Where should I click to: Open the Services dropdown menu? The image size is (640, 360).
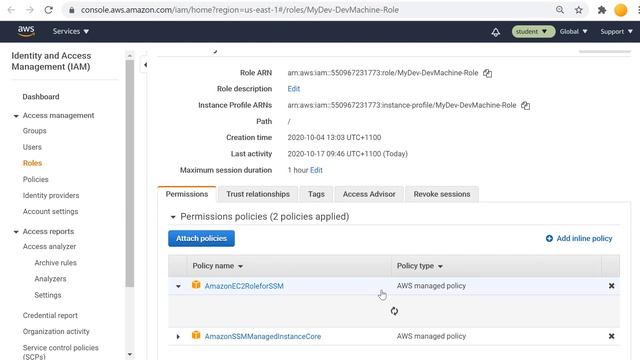(71, 31)
